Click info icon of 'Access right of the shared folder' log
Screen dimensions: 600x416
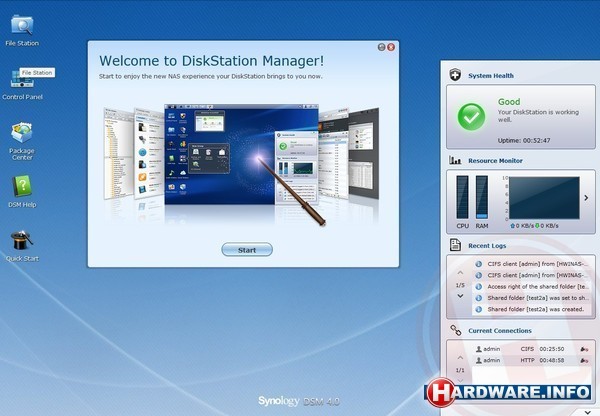[478, 286]
